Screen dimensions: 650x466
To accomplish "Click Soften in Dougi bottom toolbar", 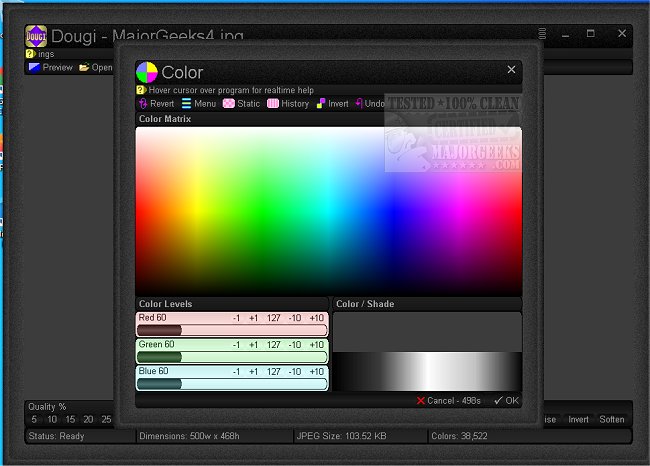I will (x=612, y=420).
